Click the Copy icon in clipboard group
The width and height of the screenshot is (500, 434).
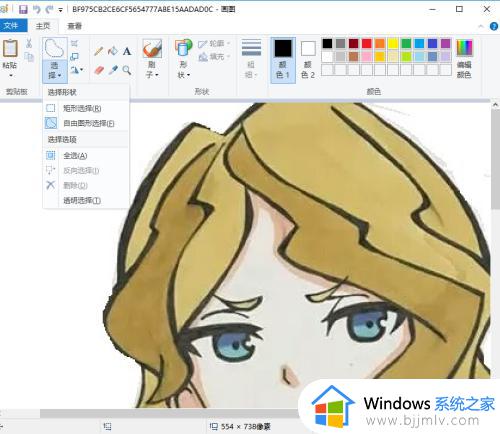(29, 57)
